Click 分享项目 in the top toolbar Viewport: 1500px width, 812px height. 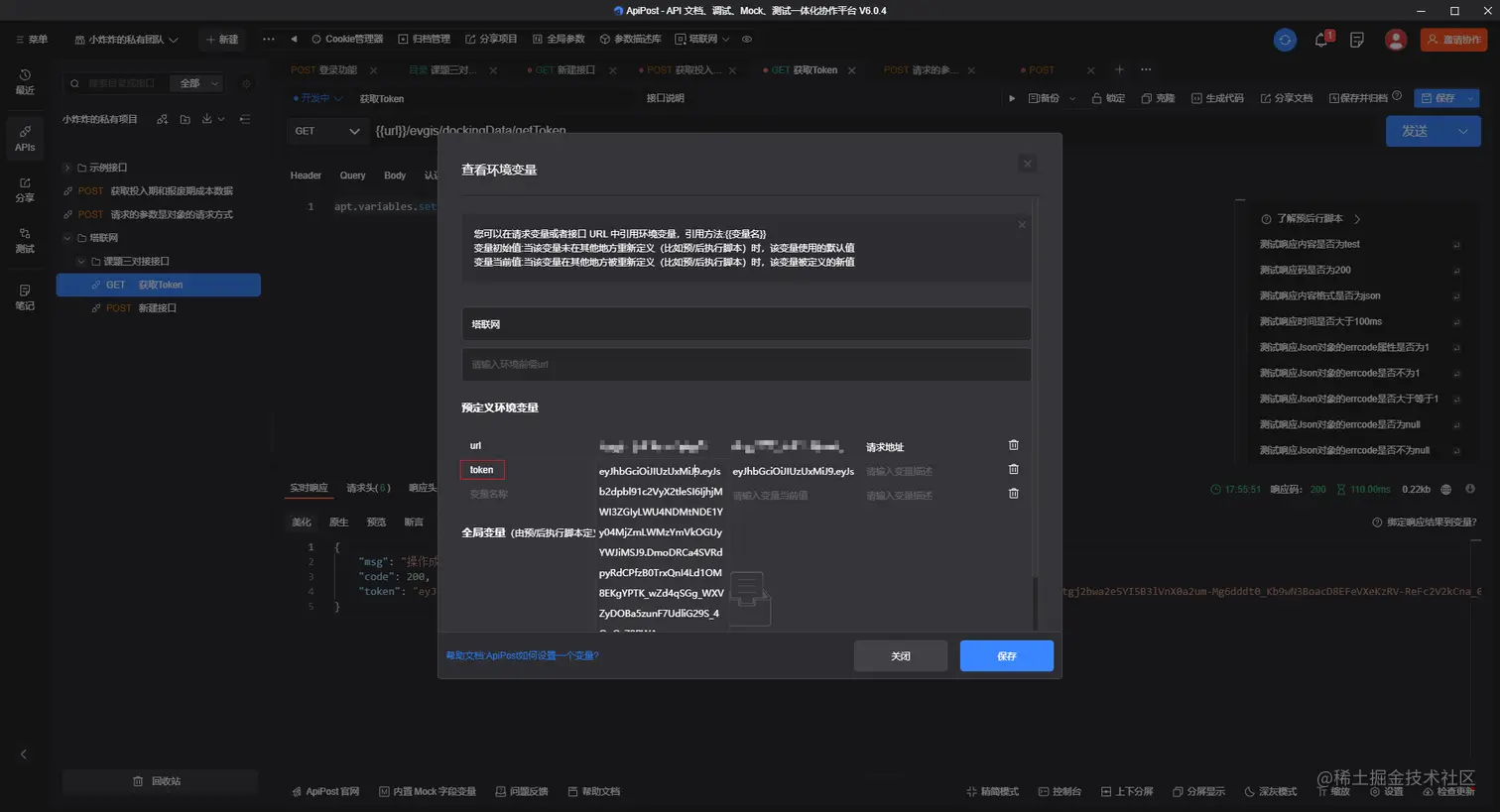click(x=491, y=40)
